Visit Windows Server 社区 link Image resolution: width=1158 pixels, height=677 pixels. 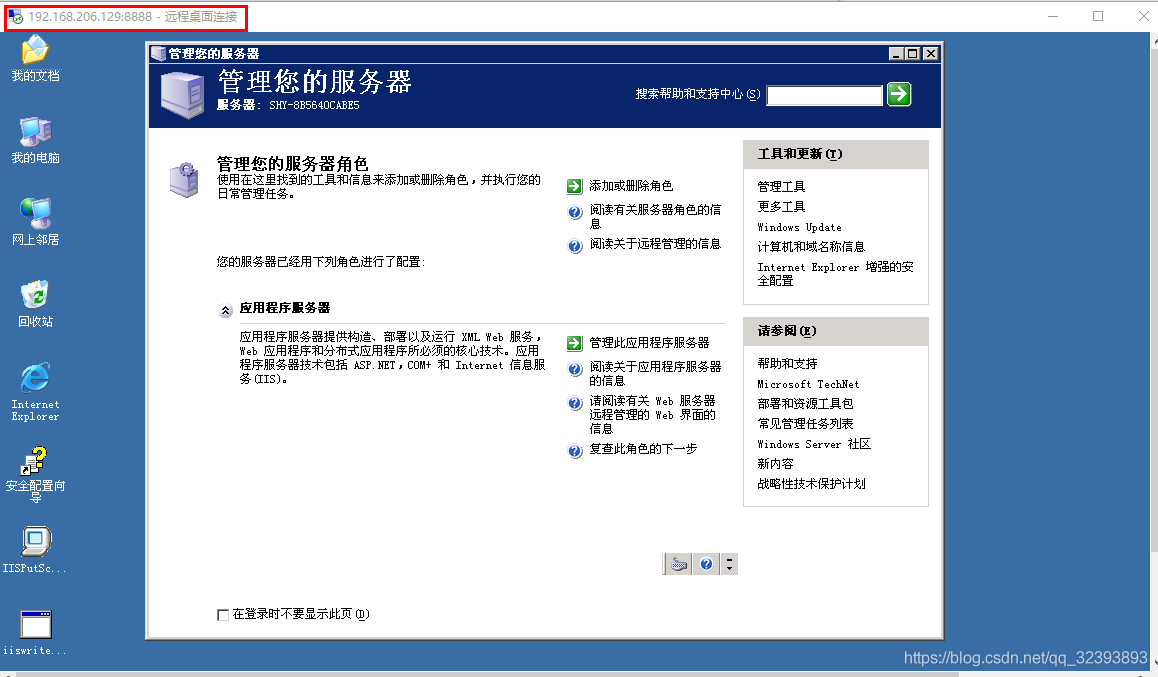pyautogui.click(x=814, y=444)
